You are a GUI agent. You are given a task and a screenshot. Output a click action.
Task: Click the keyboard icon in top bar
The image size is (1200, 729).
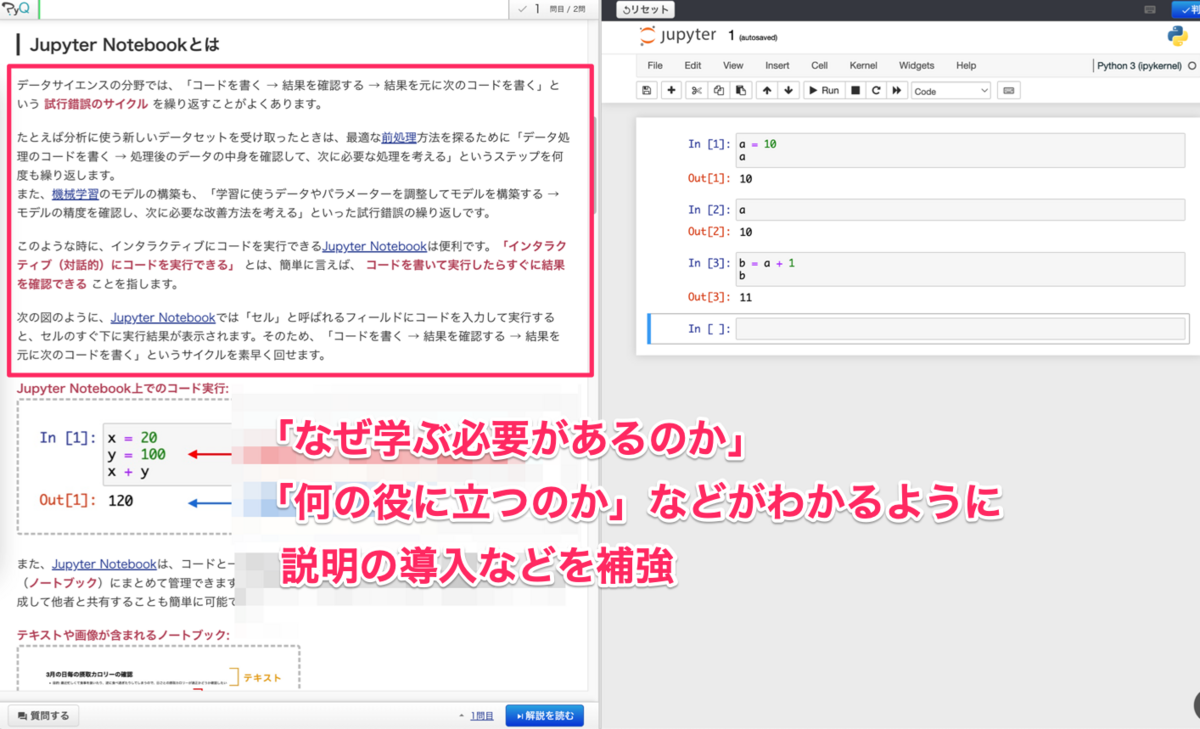(x=1151, y=8)
